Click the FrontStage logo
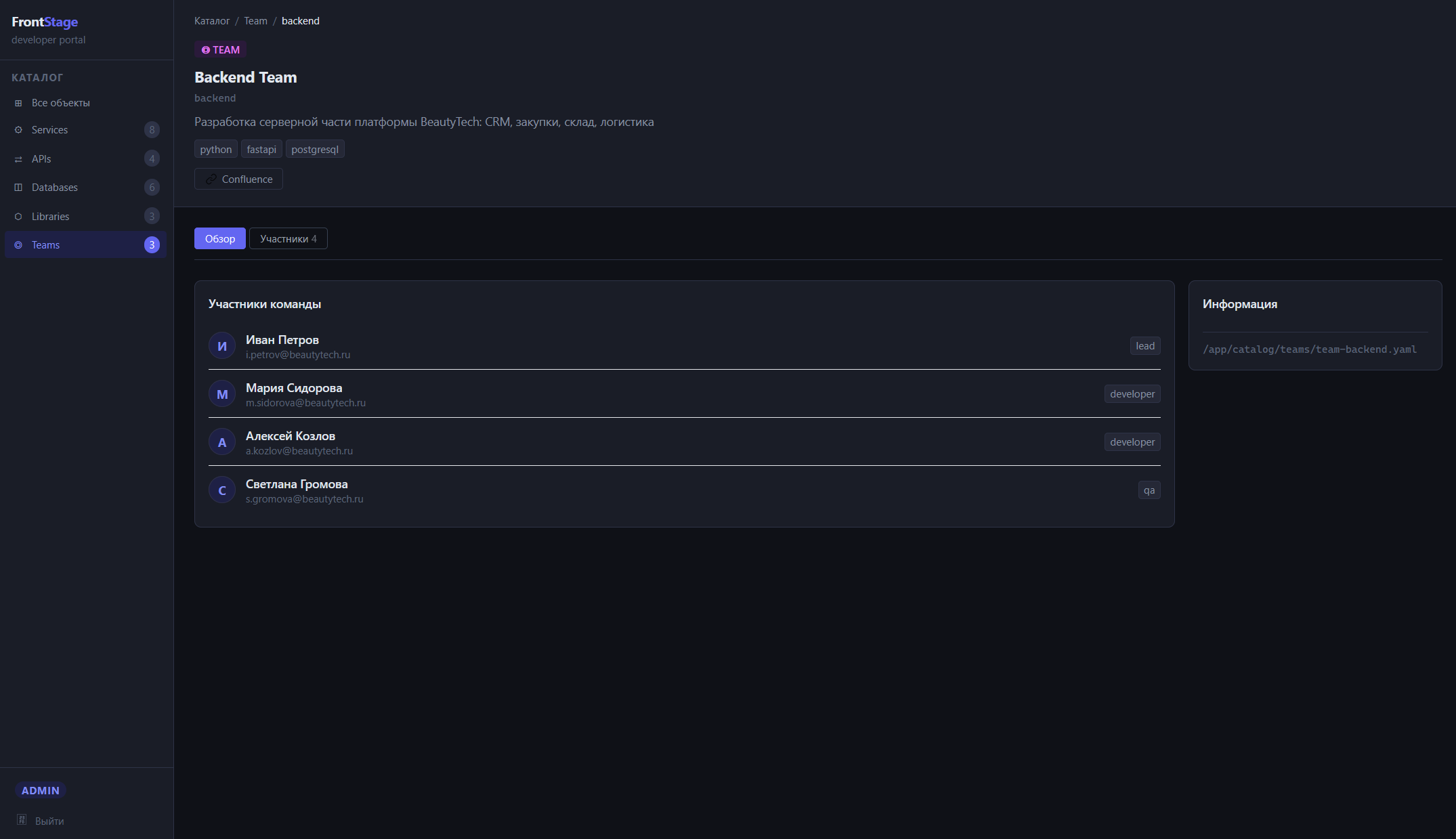 [x=45, y=22]
